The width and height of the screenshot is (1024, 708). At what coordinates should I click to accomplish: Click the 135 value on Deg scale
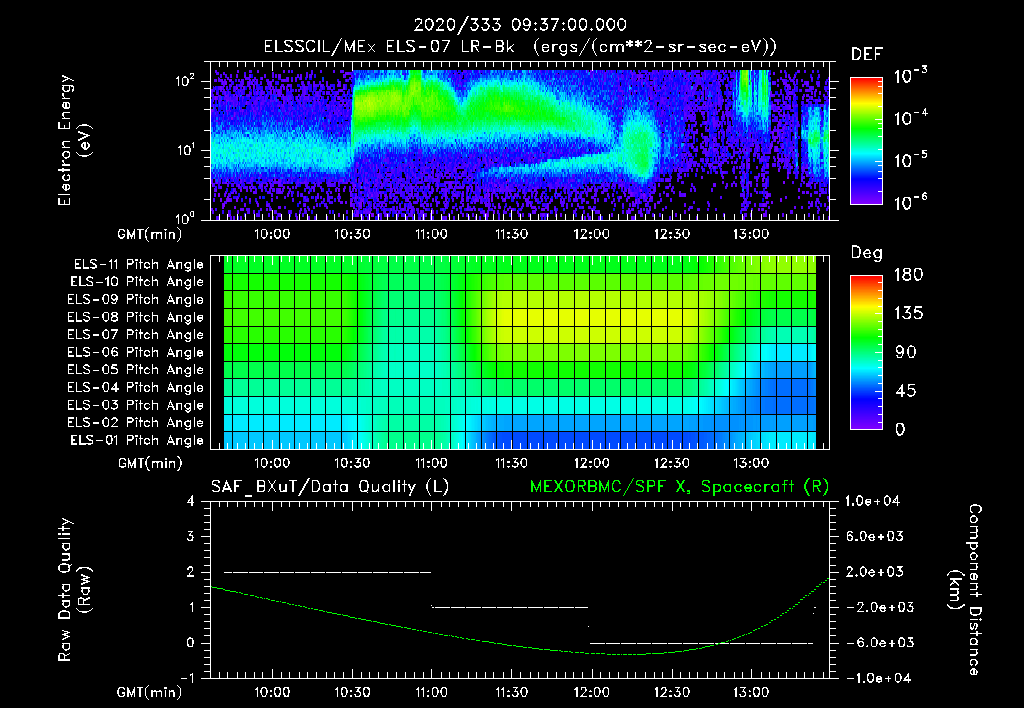point(908,314)
